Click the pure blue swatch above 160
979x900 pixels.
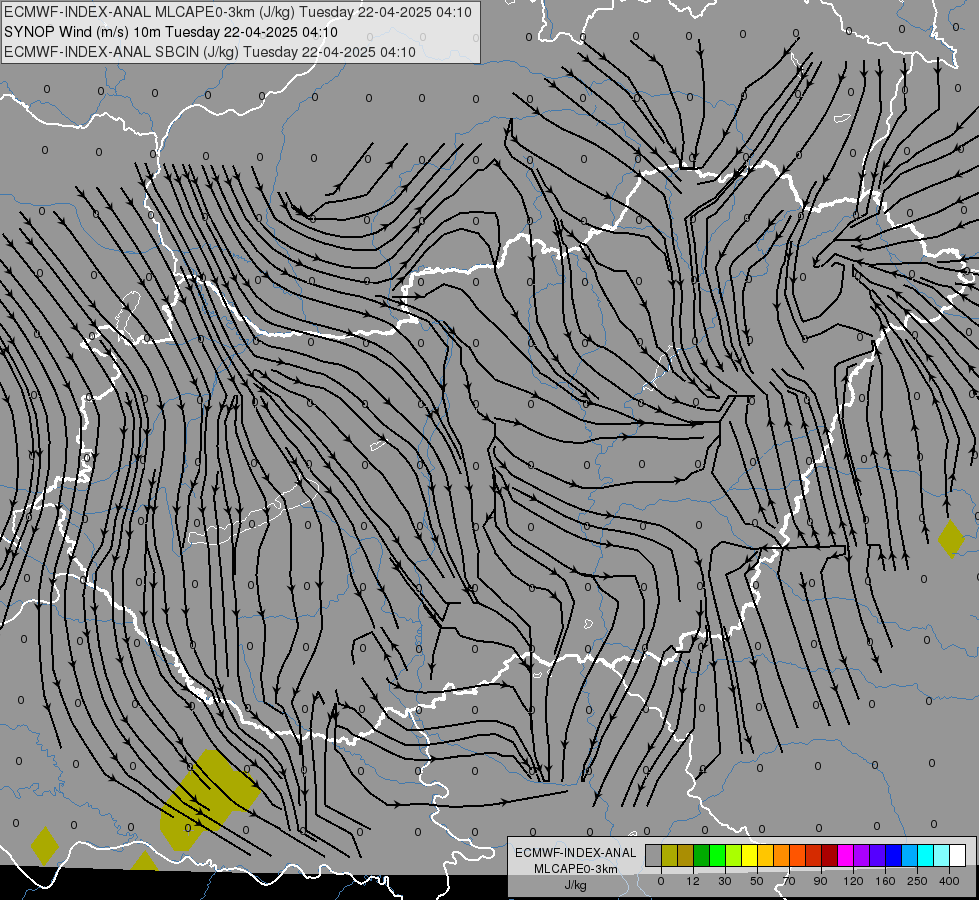point(894,855)
